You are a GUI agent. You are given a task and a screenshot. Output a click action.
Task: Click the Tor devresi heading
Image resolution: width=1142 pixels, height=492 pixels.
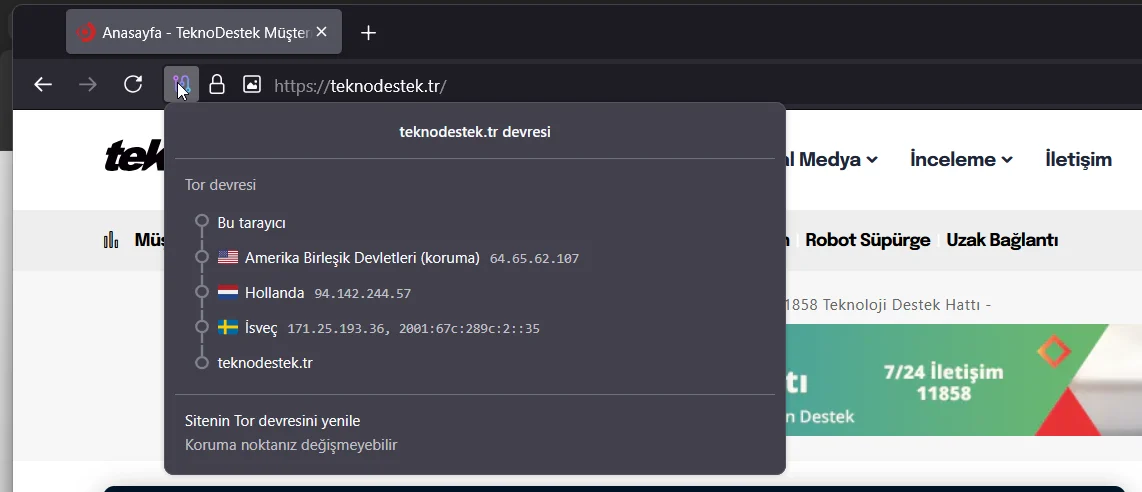pyautogui.click(x=220, y=185)
